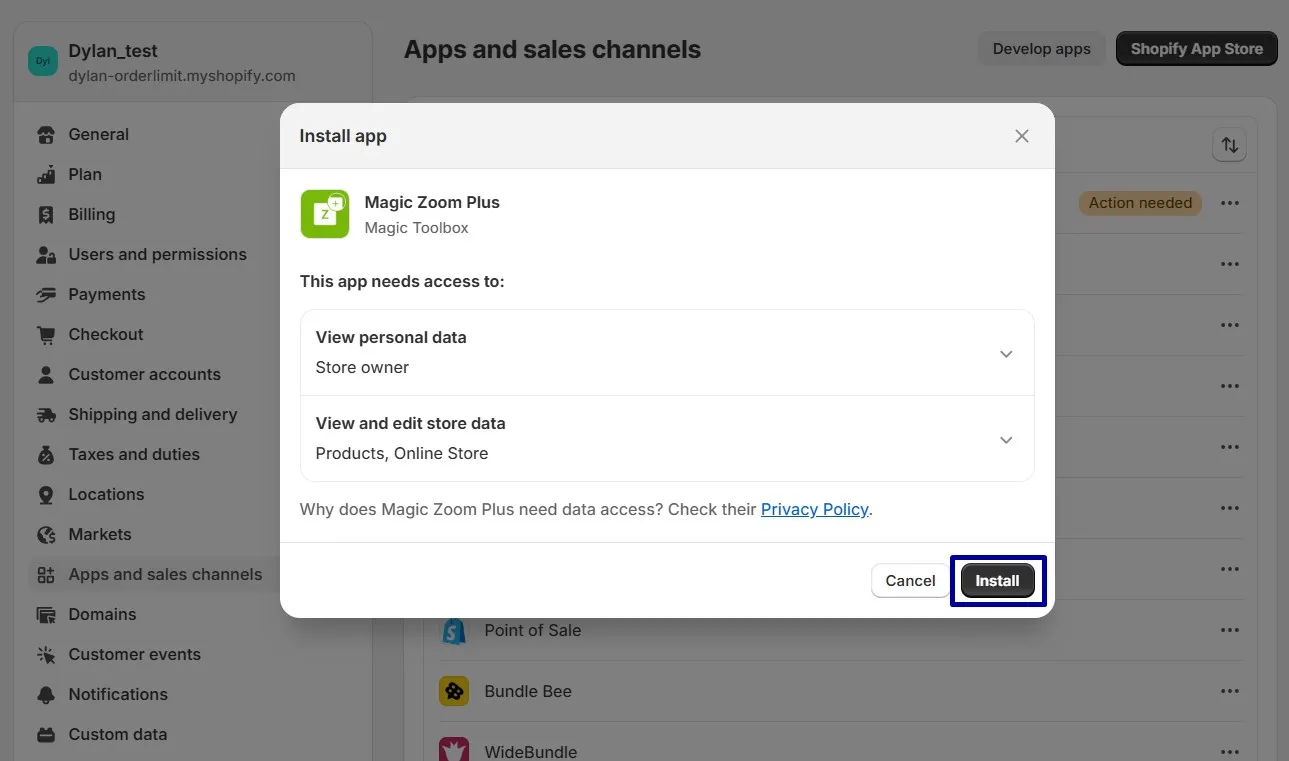Open Markets settings
Viewport: 1289px width, 761px height.
(x=99, y=534)
